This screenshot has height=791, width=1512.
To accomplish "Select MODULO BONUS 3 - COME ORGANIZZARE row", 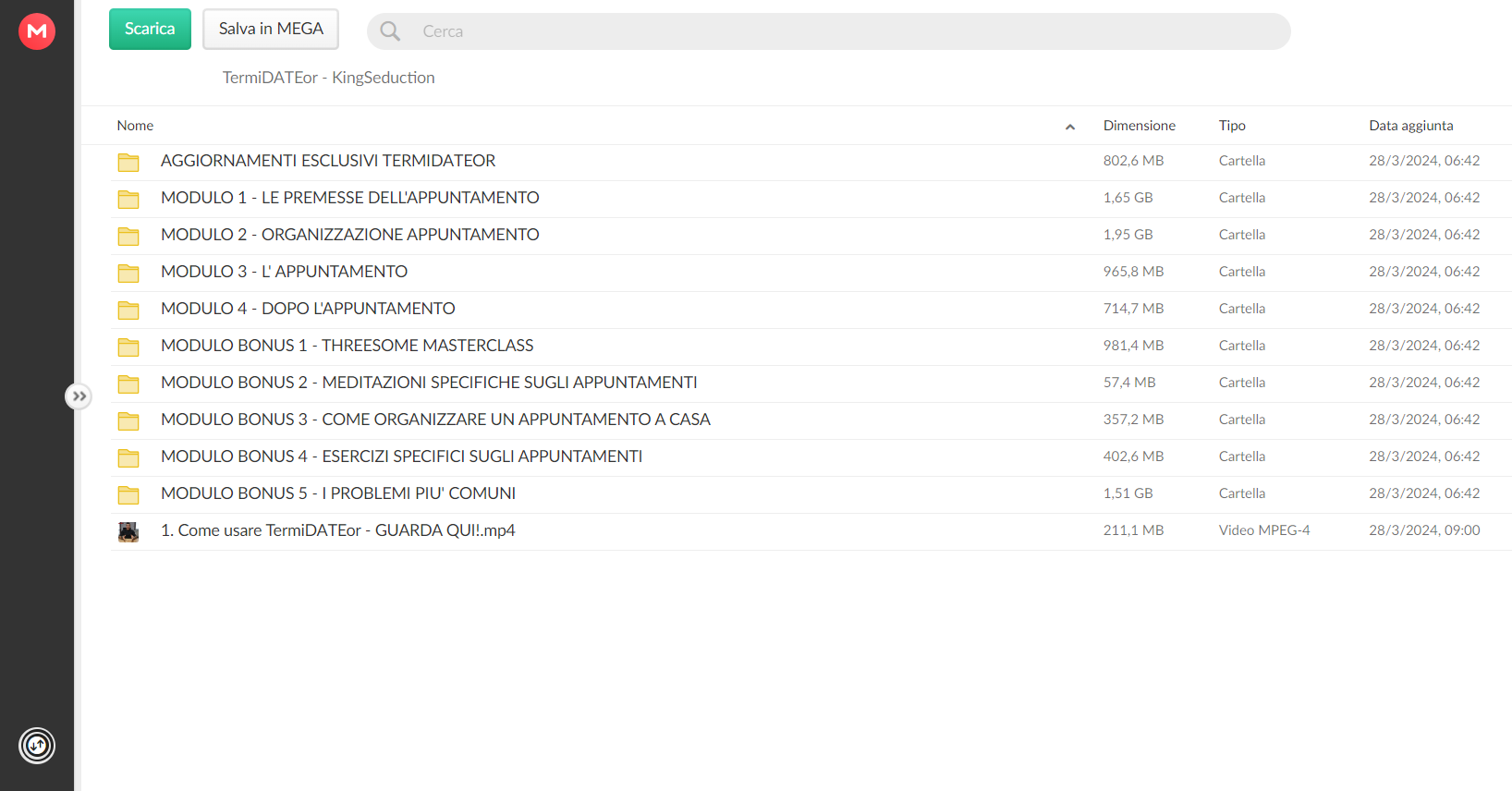I will coord(811,421).
